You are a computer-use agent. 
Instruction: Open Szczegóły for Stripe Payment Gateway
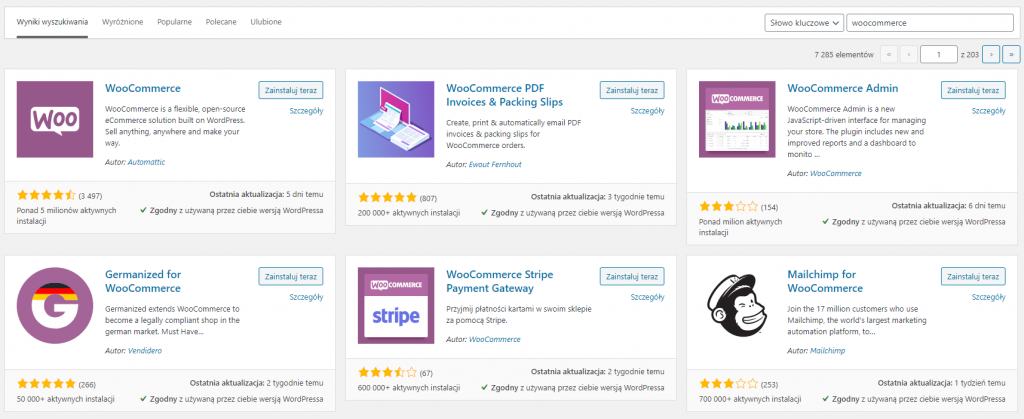click(x=648, y=297)
